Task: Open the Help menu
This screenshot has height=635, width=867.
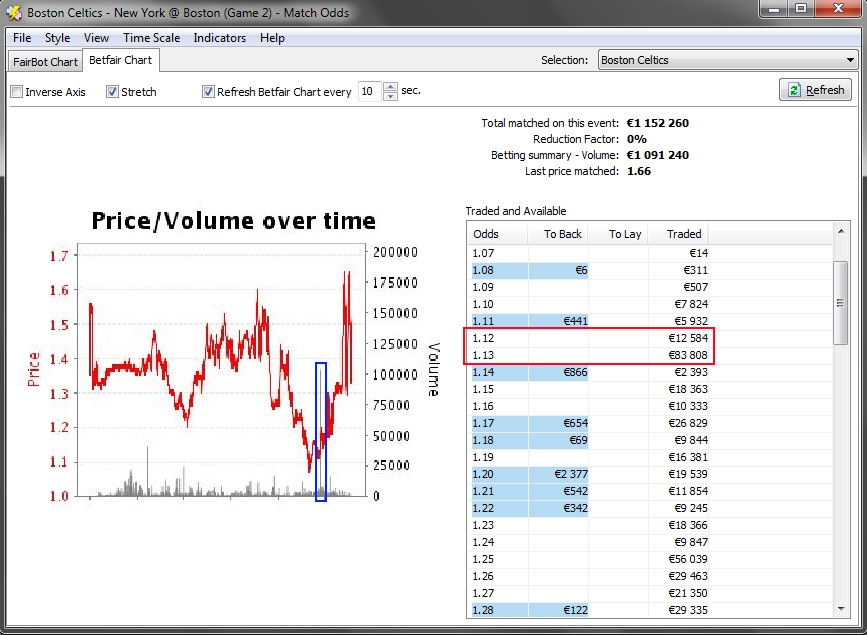Action: (272, 38)
